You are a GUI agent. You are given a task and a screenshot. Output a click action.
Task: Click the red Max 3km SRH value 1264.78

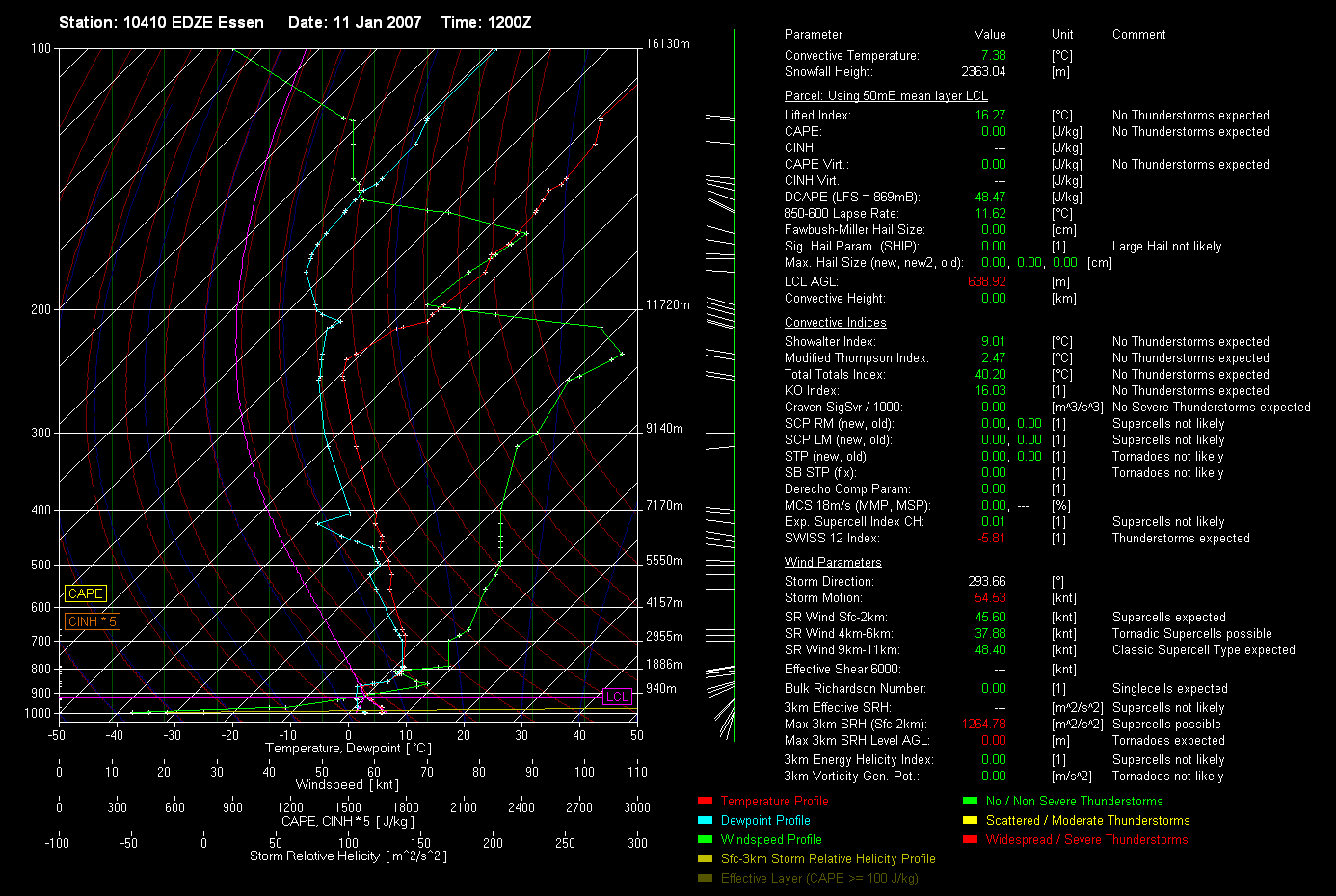click(983, 724)
